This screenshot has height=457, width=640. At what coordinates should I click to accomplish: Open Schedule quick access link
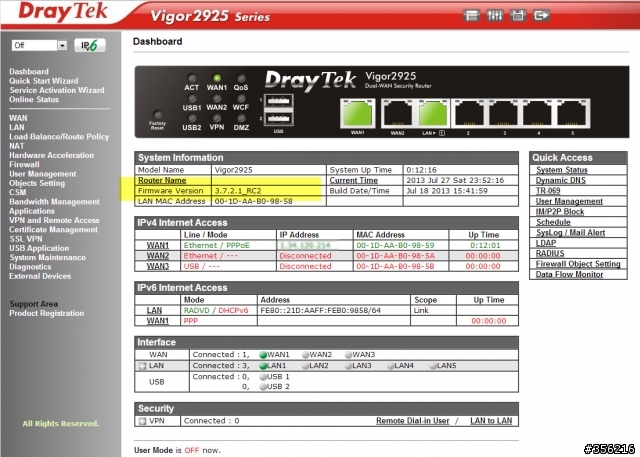[553, 222]
